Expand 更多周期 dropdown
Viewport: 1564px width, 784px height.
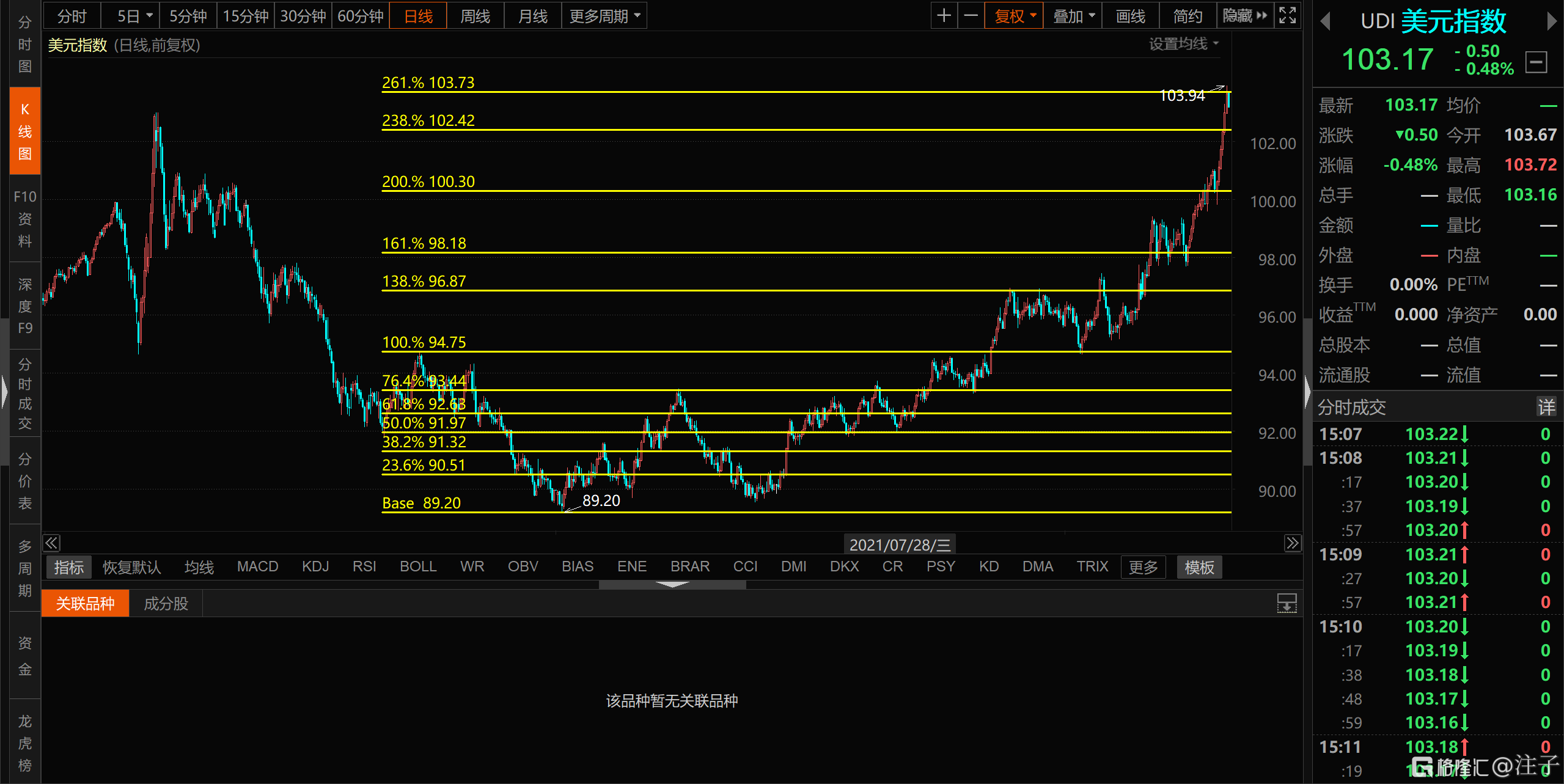point(604,16)
